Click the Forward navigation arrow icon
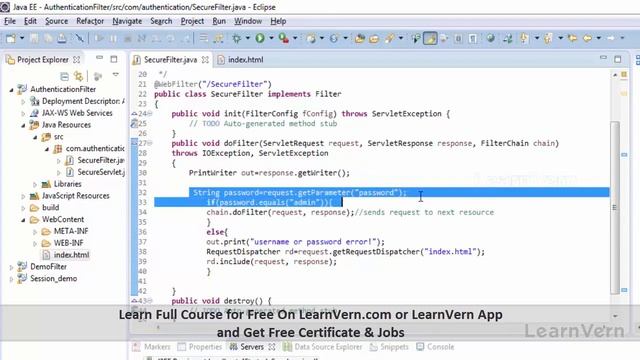This screenshot has width=640, height=360. [611, 38]
